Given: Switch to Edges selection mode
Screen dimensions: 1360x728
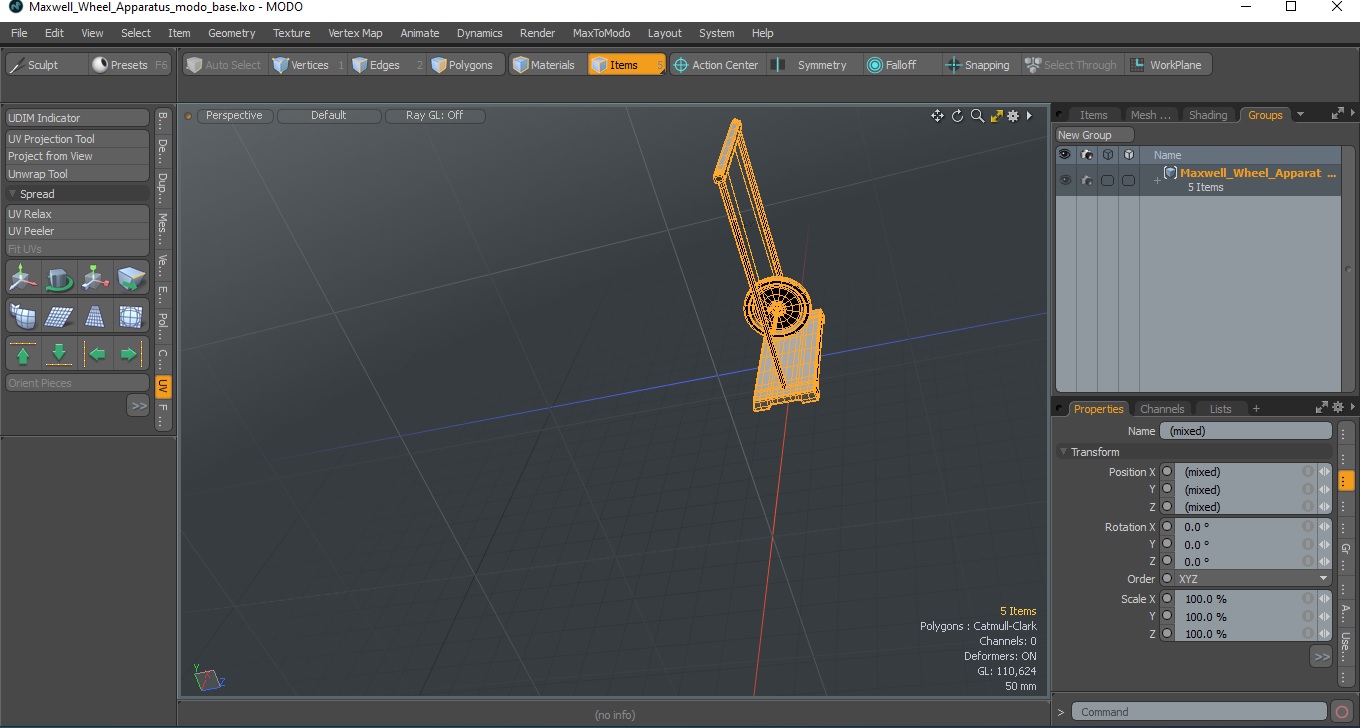Looking at the screenshot, I should [x=386, y=65].
